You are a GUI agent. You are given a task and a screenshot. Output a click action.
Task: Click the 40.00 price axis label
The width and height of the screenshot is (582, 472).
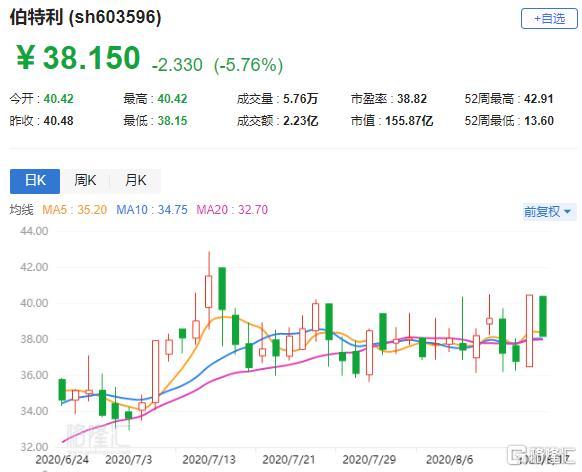click(x=34, y=303)
